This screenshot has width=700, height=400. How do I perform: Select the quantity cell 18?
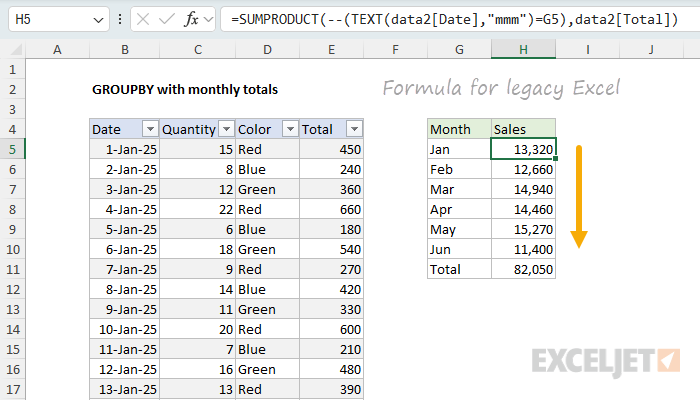(198, 249)
